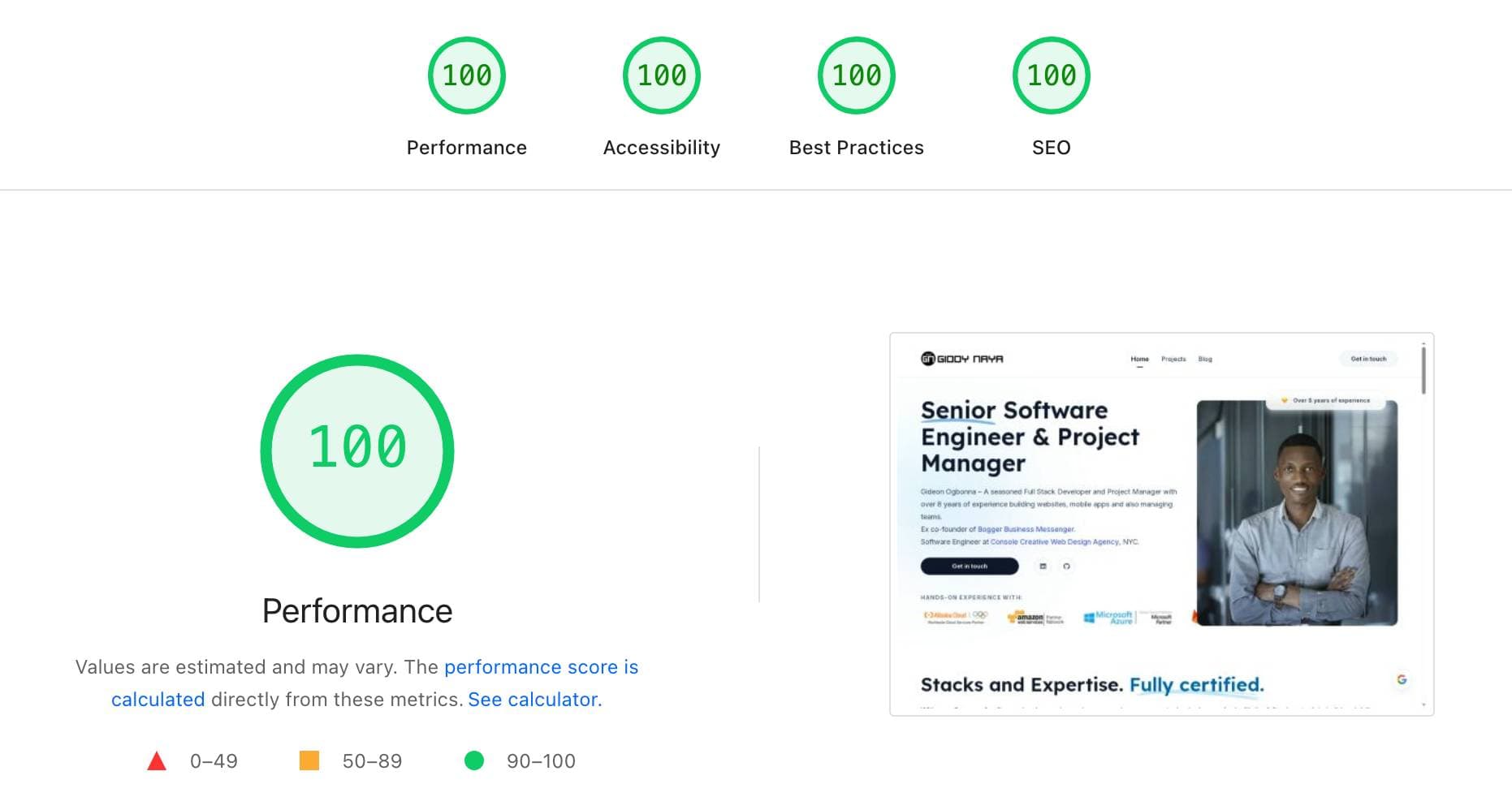Click the Performance score gauge in the top row
Screen dimensions: 1512x797
(x=466, y=75)
